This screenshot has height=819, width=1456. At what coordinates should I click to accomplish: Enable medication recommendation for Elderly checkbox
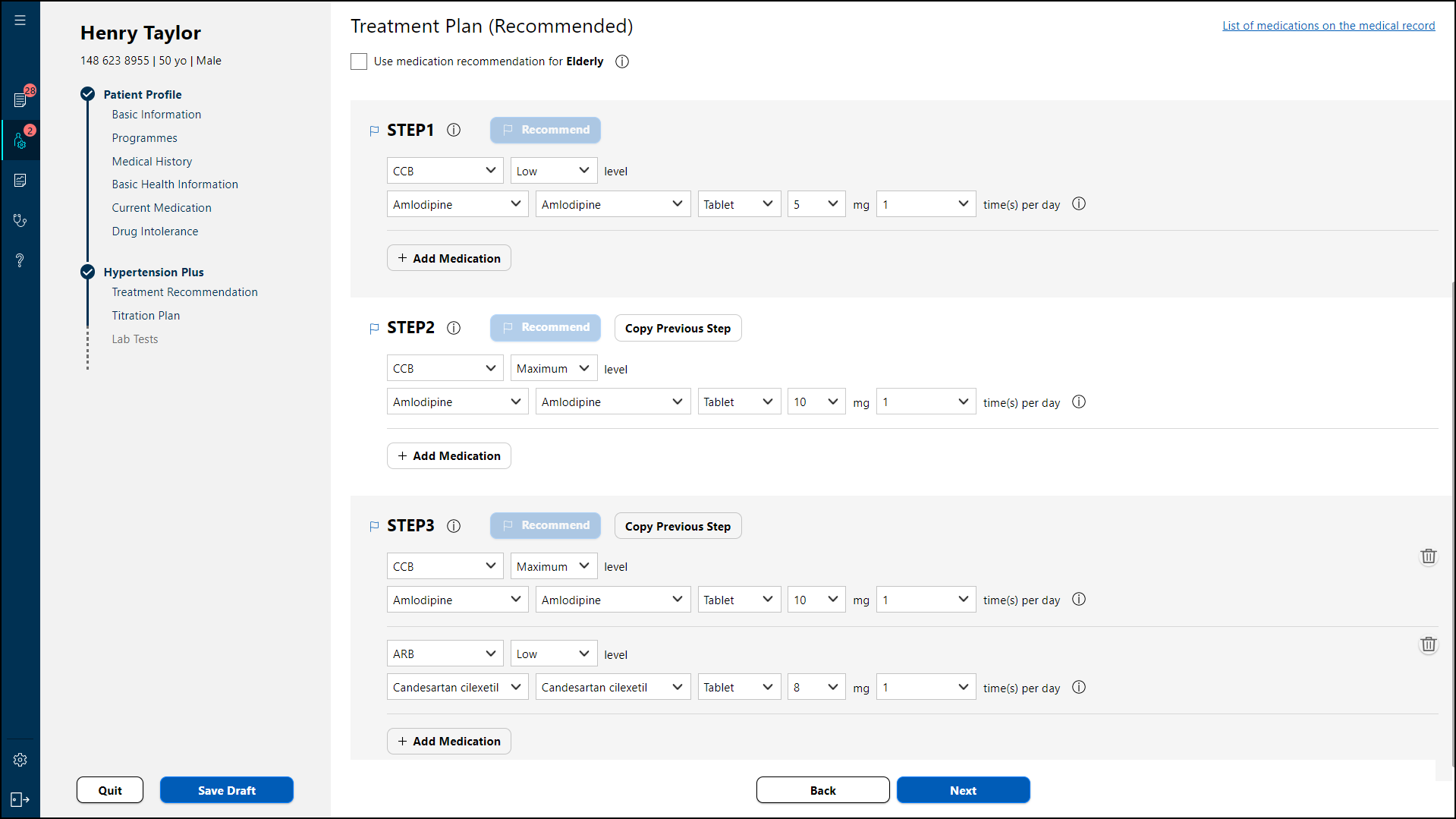point(359,61)
